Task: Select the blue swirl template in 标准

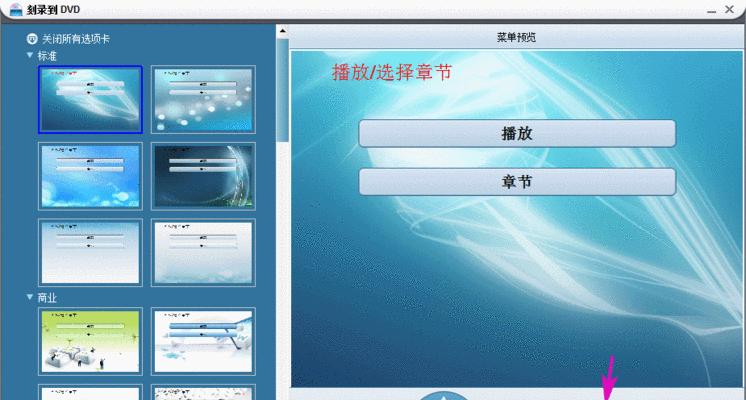Action: [90, 99]
